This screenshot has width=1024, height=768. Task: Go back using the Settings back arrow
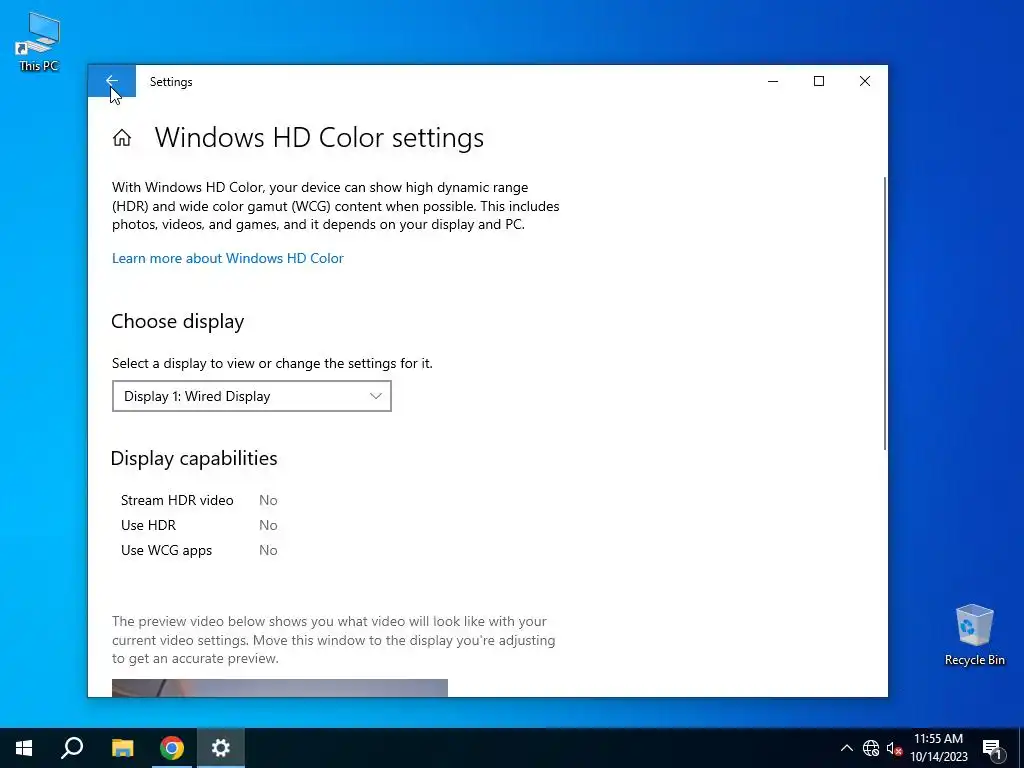click(x=112, y=81)
